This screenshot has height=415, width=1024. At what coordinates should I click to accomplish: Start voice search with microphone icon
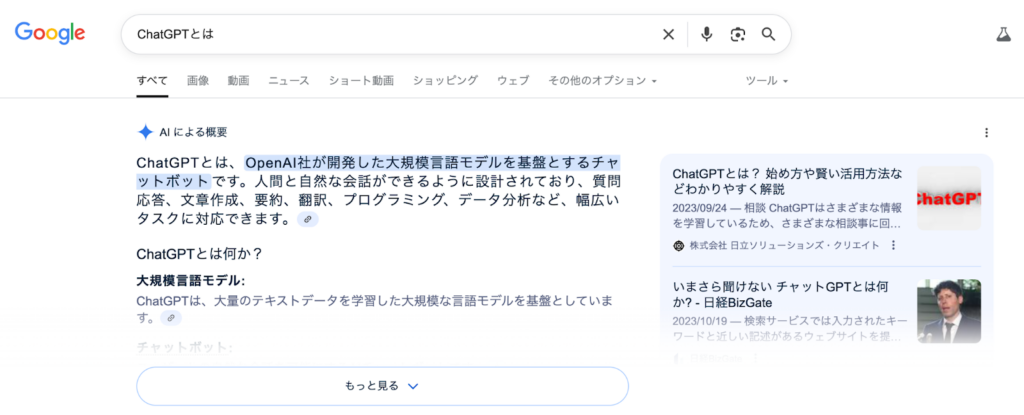tap(706, 35)
